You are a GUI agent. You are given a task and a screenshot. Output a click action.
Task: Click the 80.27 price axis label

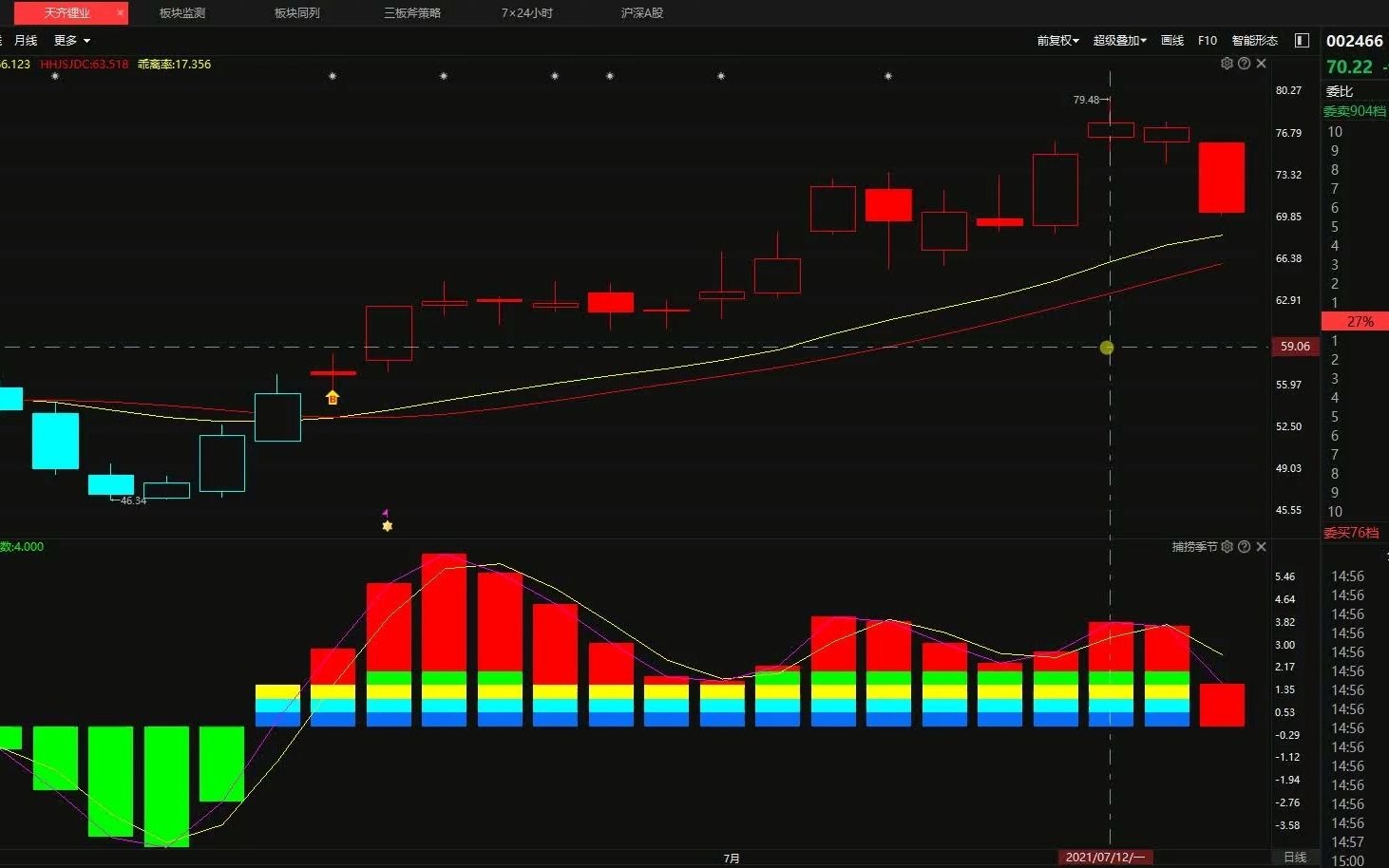[1288, 90]
